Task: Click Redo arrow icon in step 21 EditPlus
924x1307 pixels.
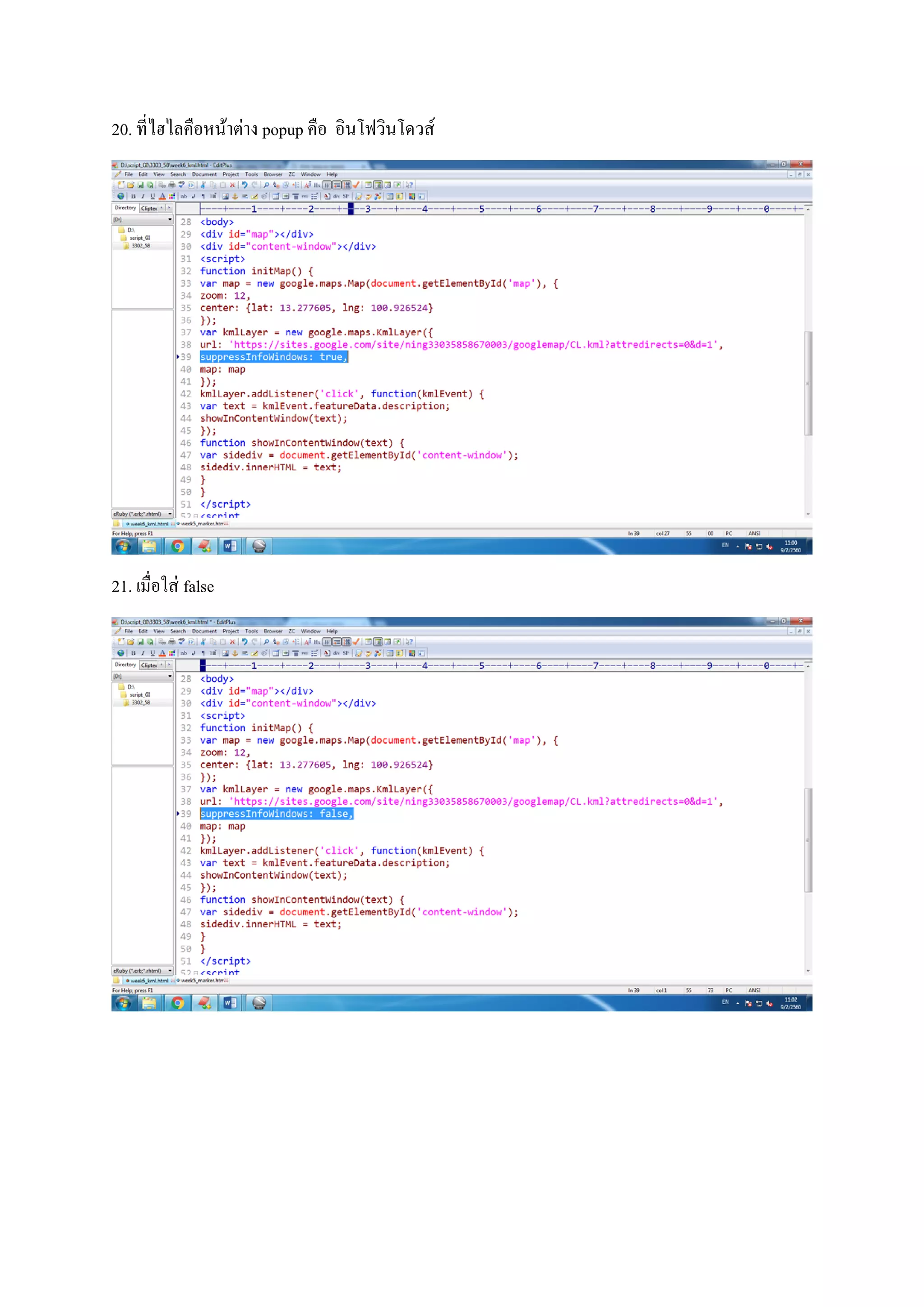Action: tap(255, 642)
